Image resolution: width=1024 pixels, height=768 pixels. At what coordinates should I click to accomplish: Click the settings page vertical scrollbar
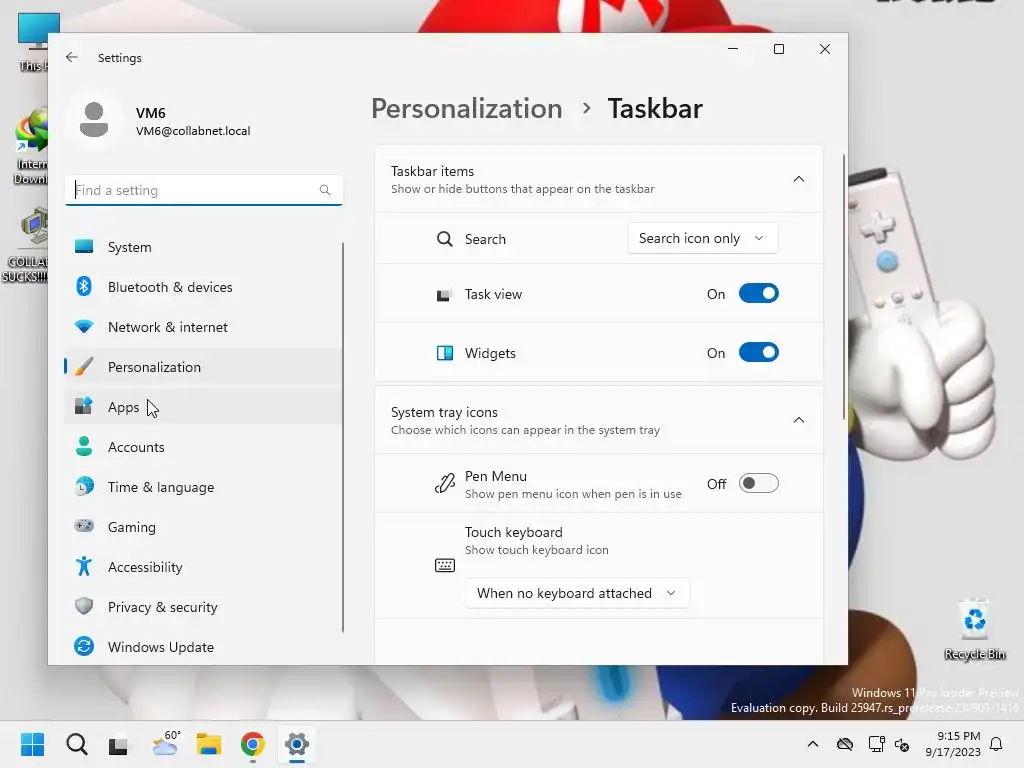[844, 287]
